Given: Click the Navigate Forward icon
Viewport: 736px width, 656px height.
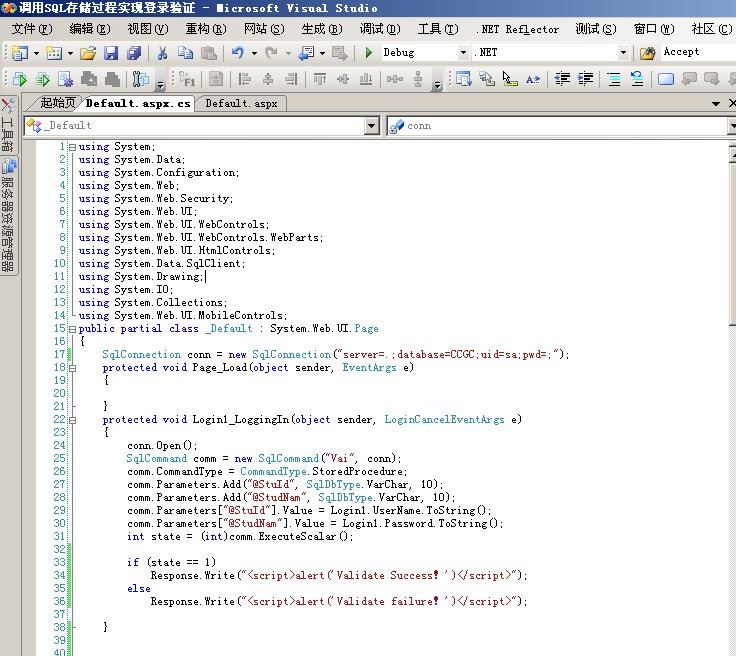Looking at the screenshot, I should 339,53.
